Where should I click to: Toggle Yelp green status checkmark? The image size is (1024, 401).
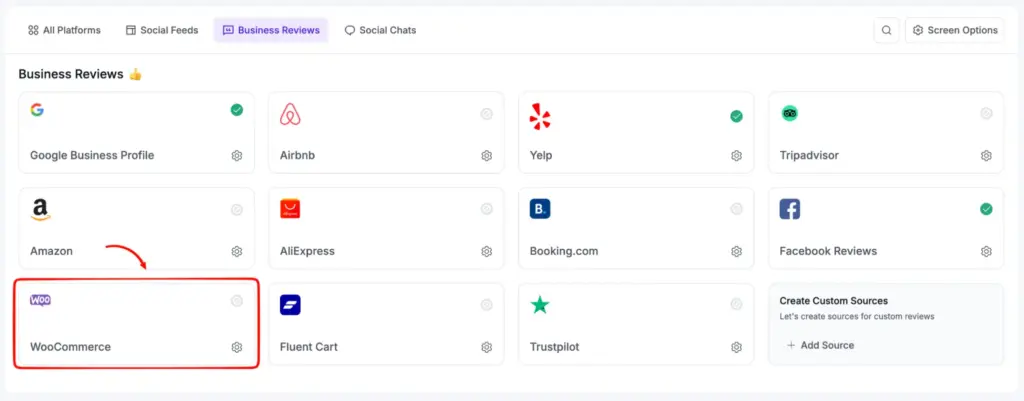click(x=737, y=116)
